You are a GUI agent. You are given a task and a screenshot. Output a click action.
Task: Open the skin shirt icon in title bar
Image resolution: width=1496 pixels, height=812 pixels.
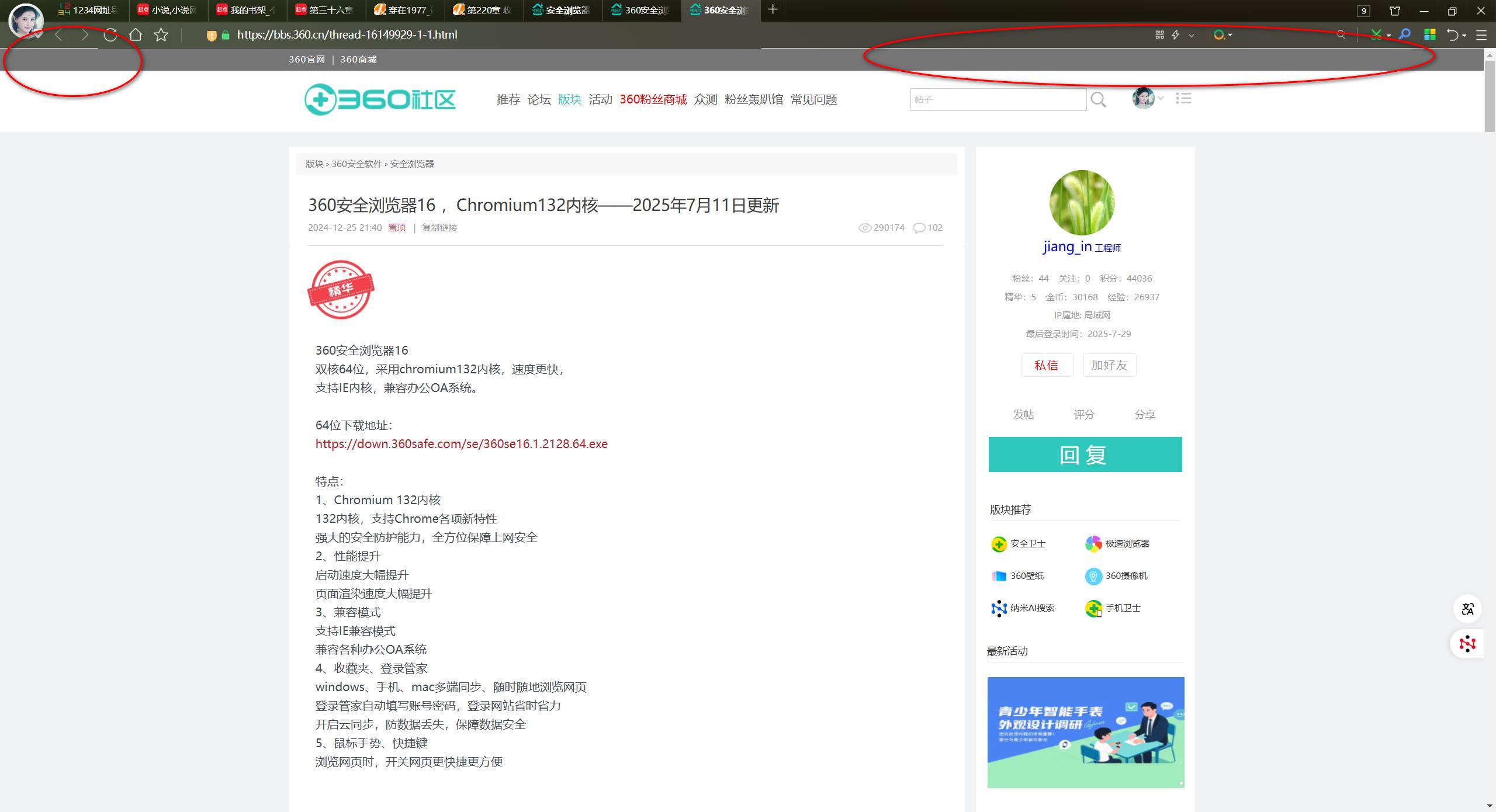(x=1395, y=11)
